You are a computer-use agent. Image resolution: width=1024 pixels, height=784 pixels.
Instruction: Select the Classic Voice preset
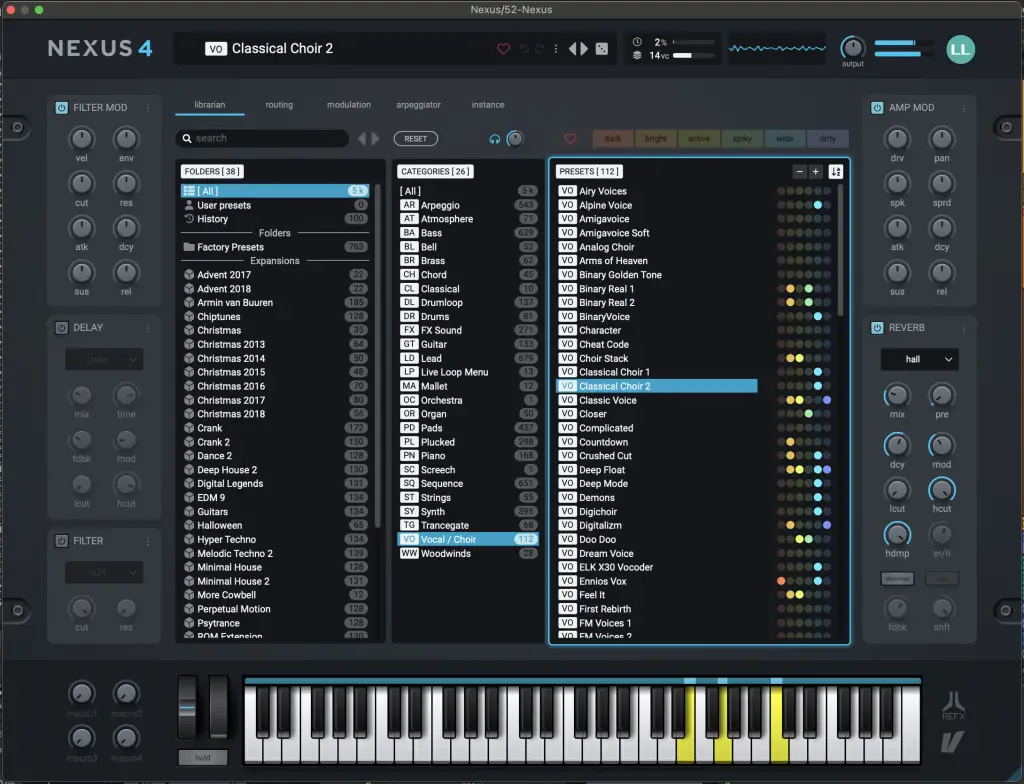(656, 400)
